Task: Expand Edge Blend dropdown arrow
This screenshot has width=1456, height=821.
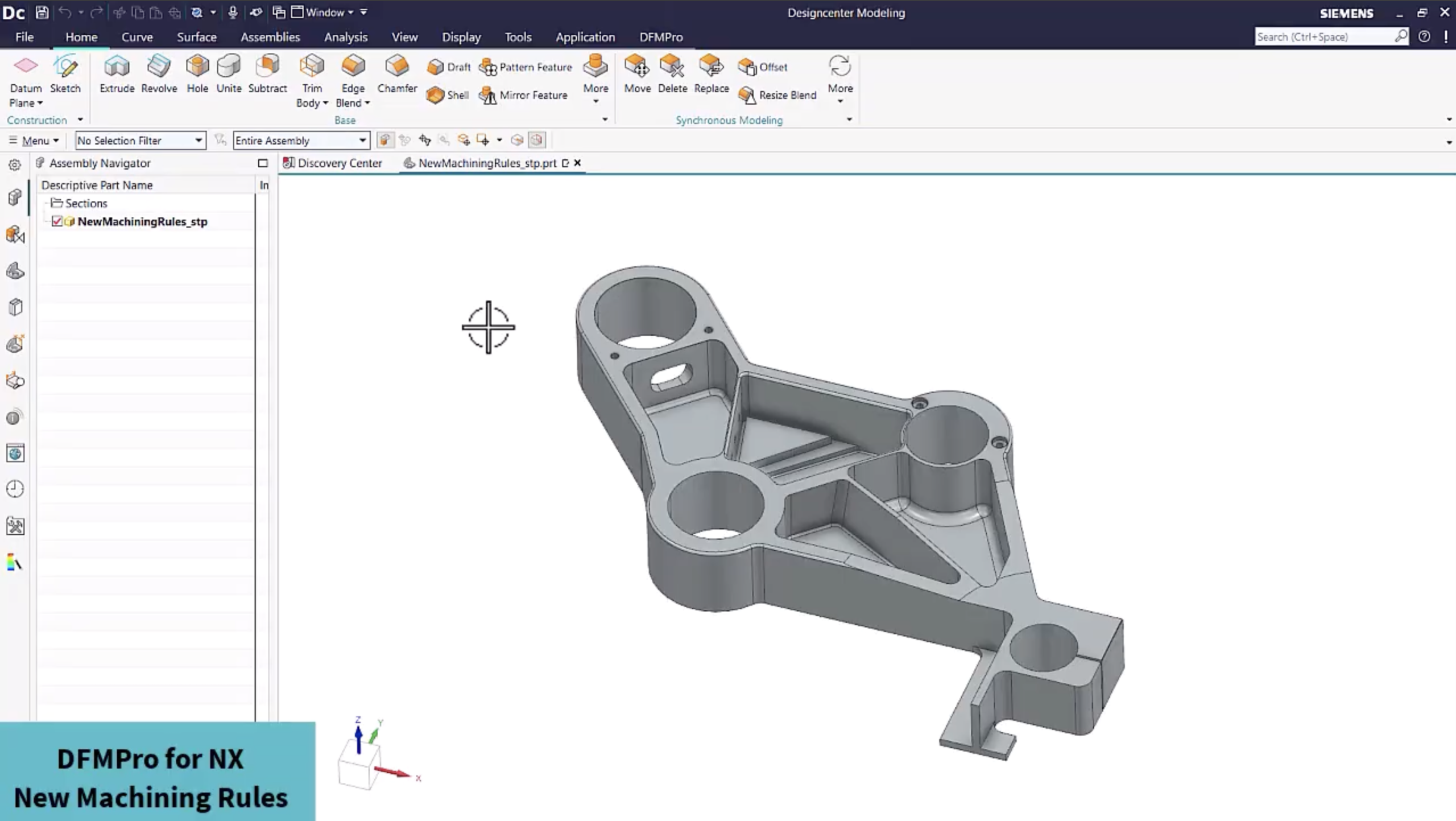Action: click(x=367, y=103)
